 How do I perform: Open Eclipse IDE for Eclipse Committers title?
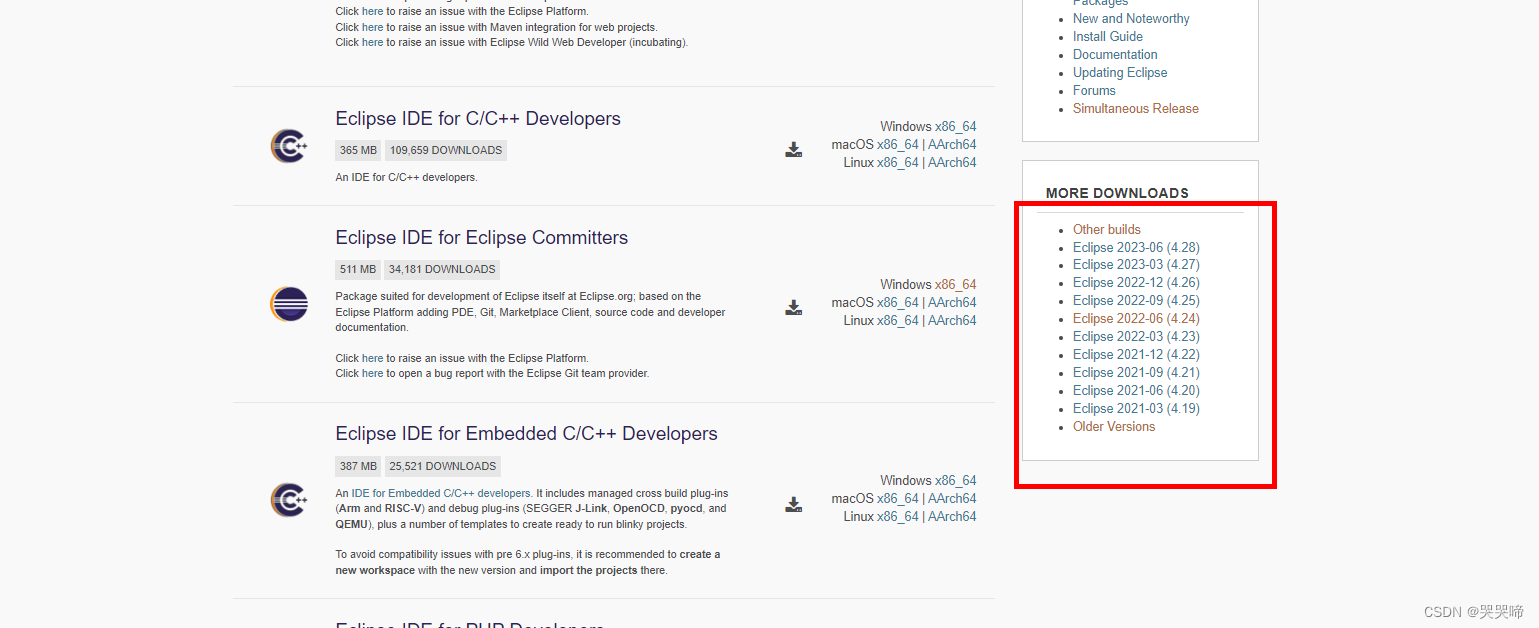(482, 238)
